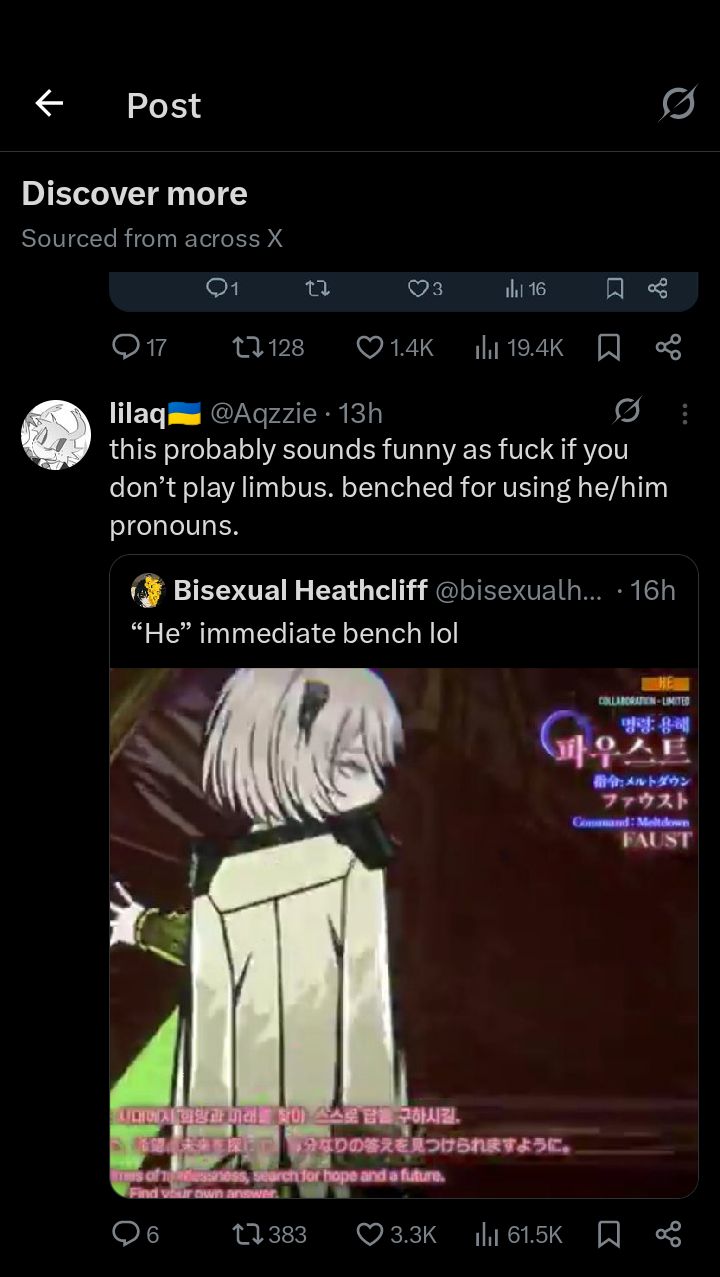The image size is (720, 1277).
Task: Open lilaq's profile avatar
Action: (56, 435)
